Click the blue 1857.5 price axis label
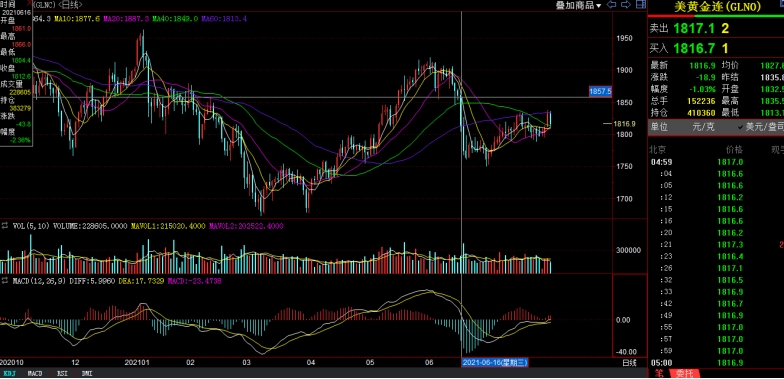Screen dimensions: 784x379 [x=600, y=92]
